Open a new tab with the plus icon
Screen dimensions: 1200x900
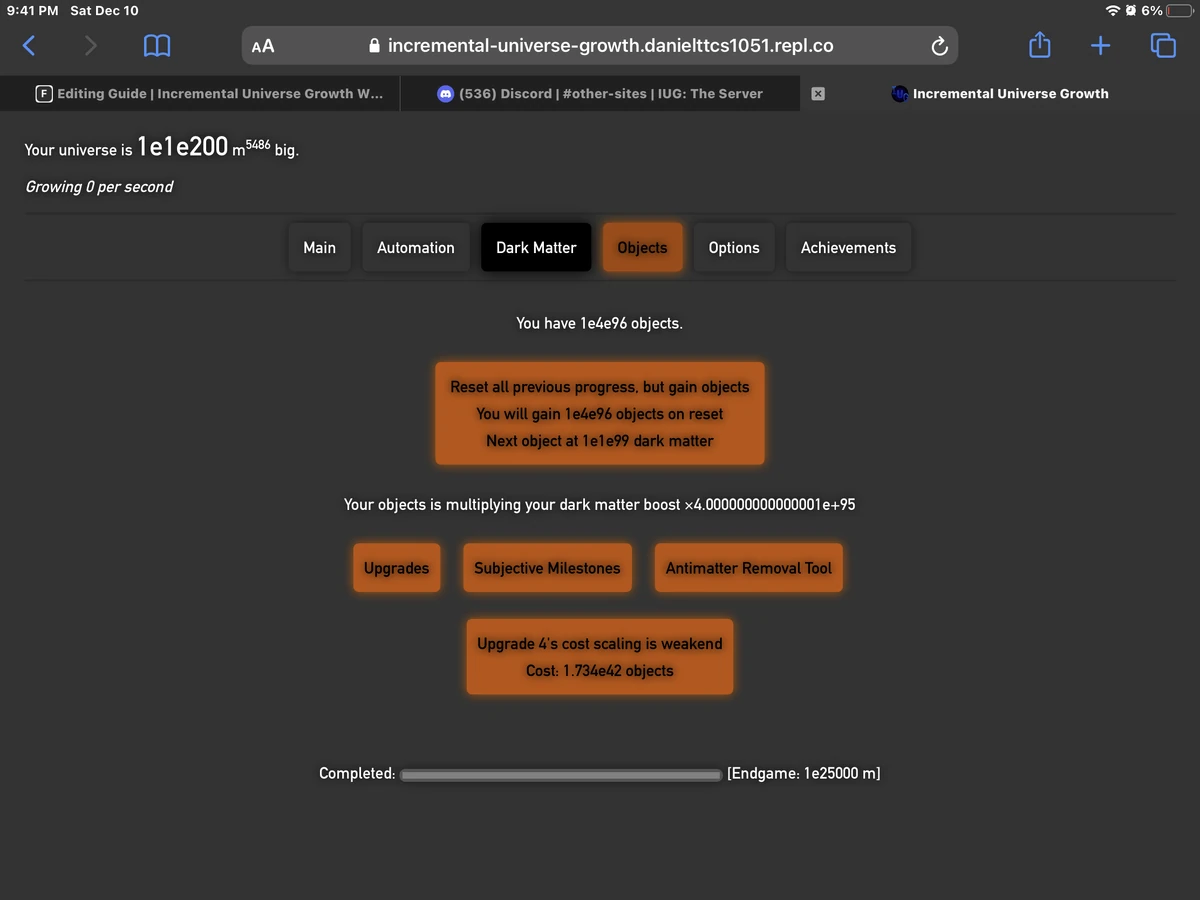click(1100, 45)
